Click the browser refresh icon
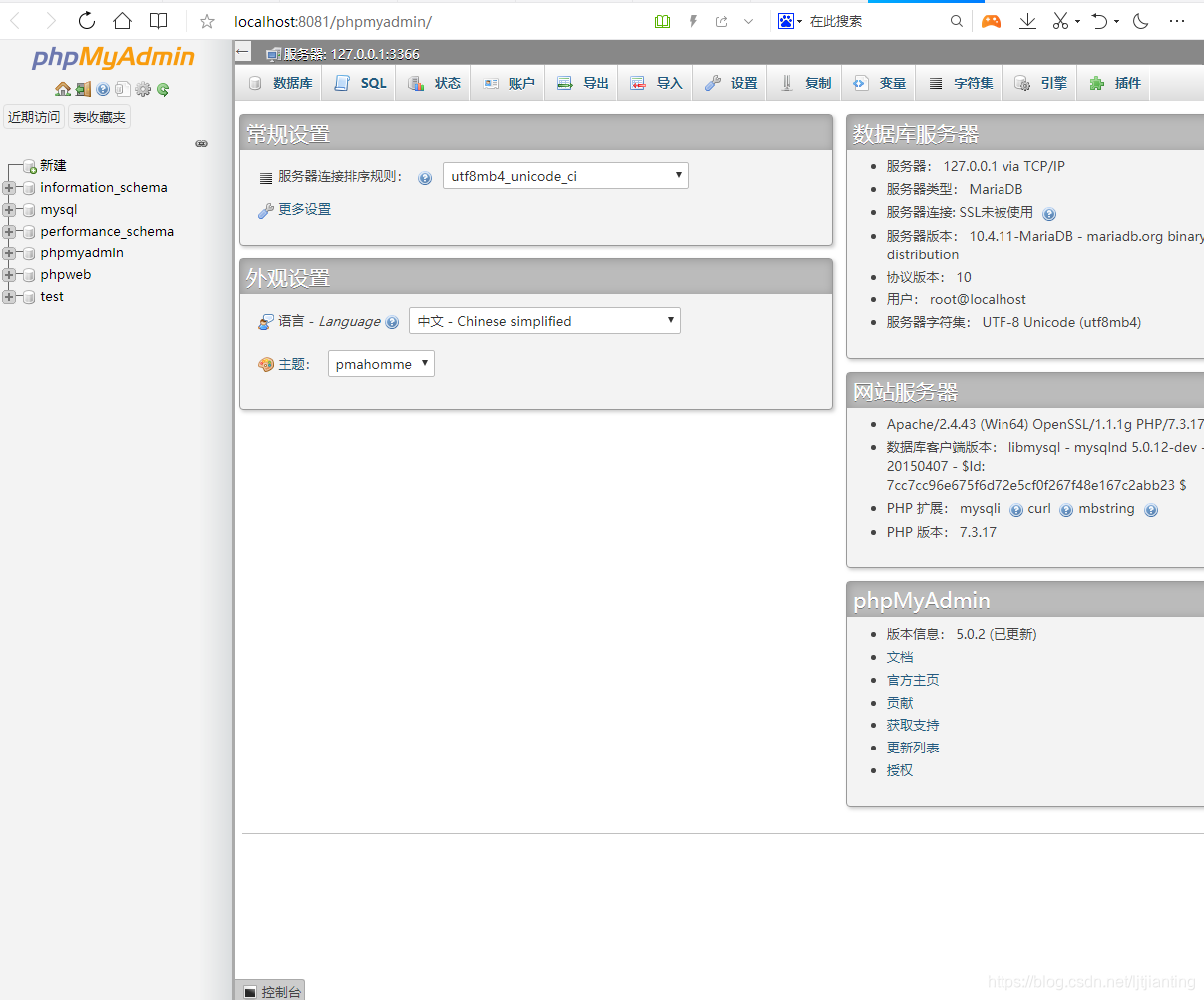 [x=87, y=21]
